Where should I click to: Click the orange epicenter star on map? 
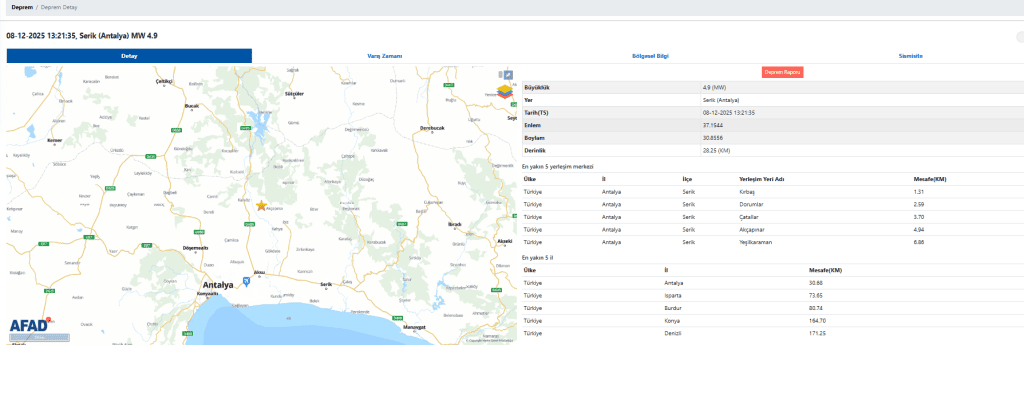pos(262,206)
